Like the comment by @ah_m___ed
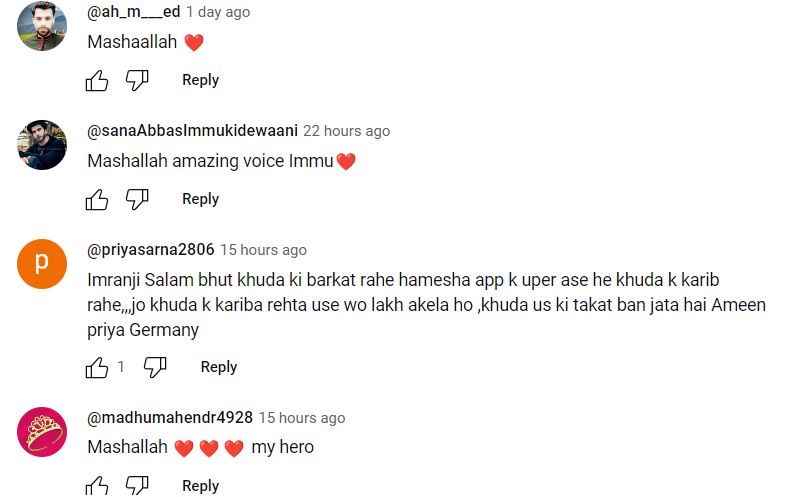The width and height of the screenshot is (785, 497). pyautogui.click(x=97, y=80)
